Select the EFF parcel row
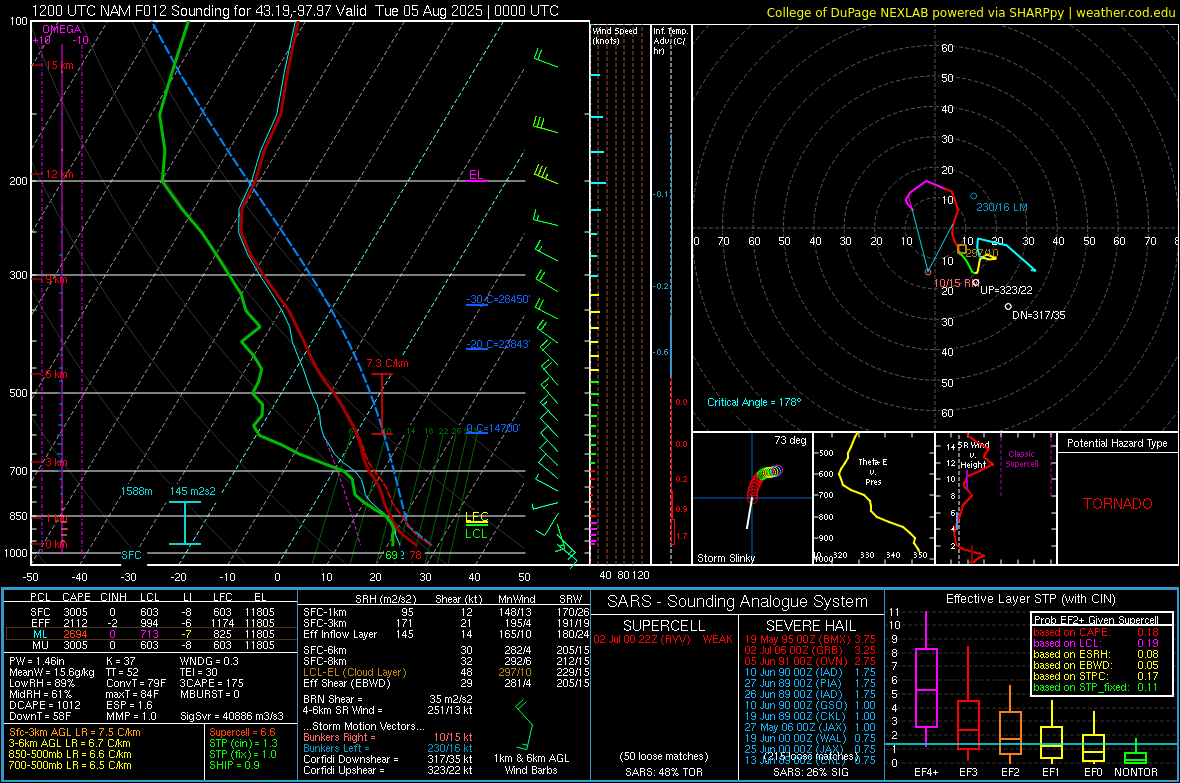Viewport: 1180px width, 783px height. pyautogui.click(x=150, y=623)
